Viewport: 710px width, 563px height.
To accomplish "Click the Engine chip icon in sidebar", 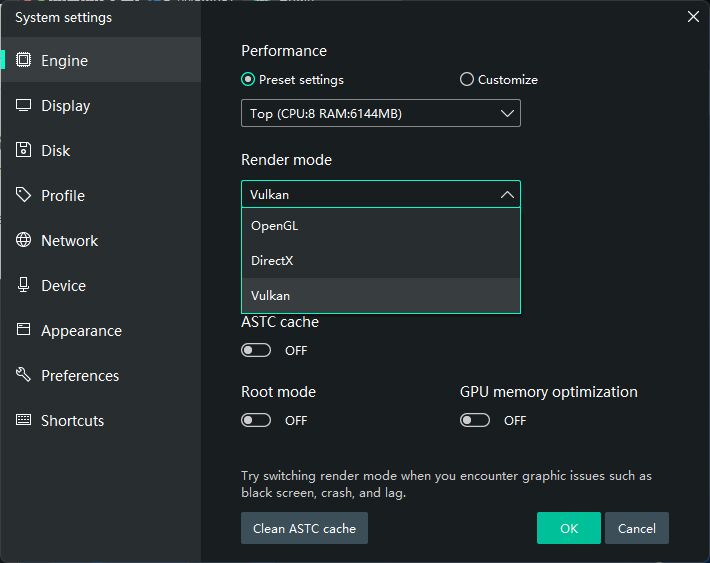I will (24, 60).
